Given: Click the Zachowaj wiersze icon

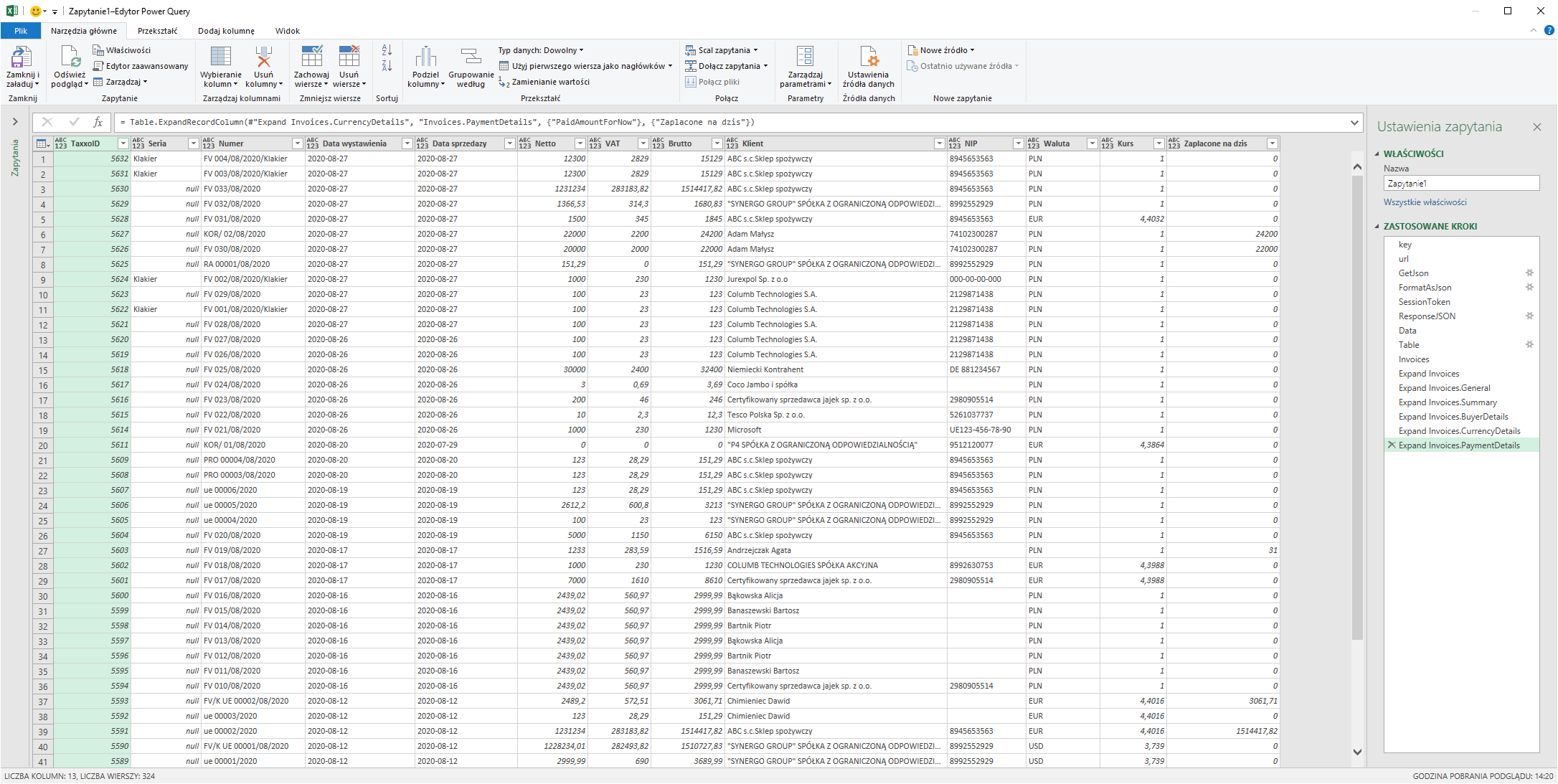Looking at the screenshot, I should tap(311, 57).
